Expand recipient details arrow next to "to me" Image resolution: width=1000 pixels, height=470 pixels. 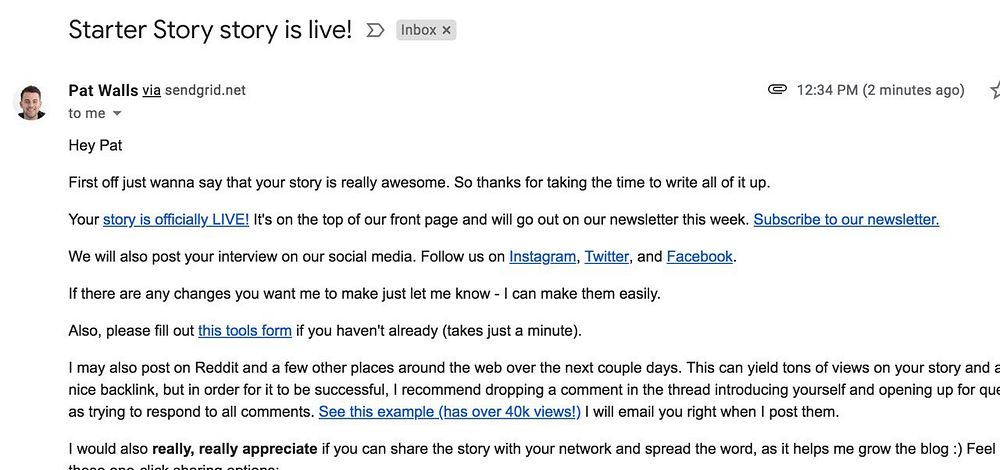[x=117, y=114]
